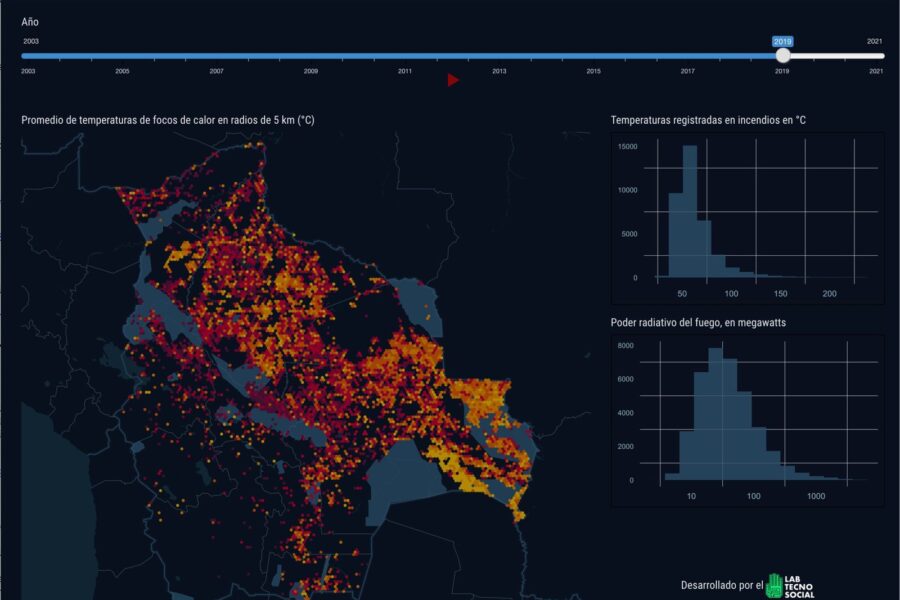Click the 'Temperaturas registradas en incendios' chart title
The width and height of the screenshot is (900, 600).
click(708, 120)
